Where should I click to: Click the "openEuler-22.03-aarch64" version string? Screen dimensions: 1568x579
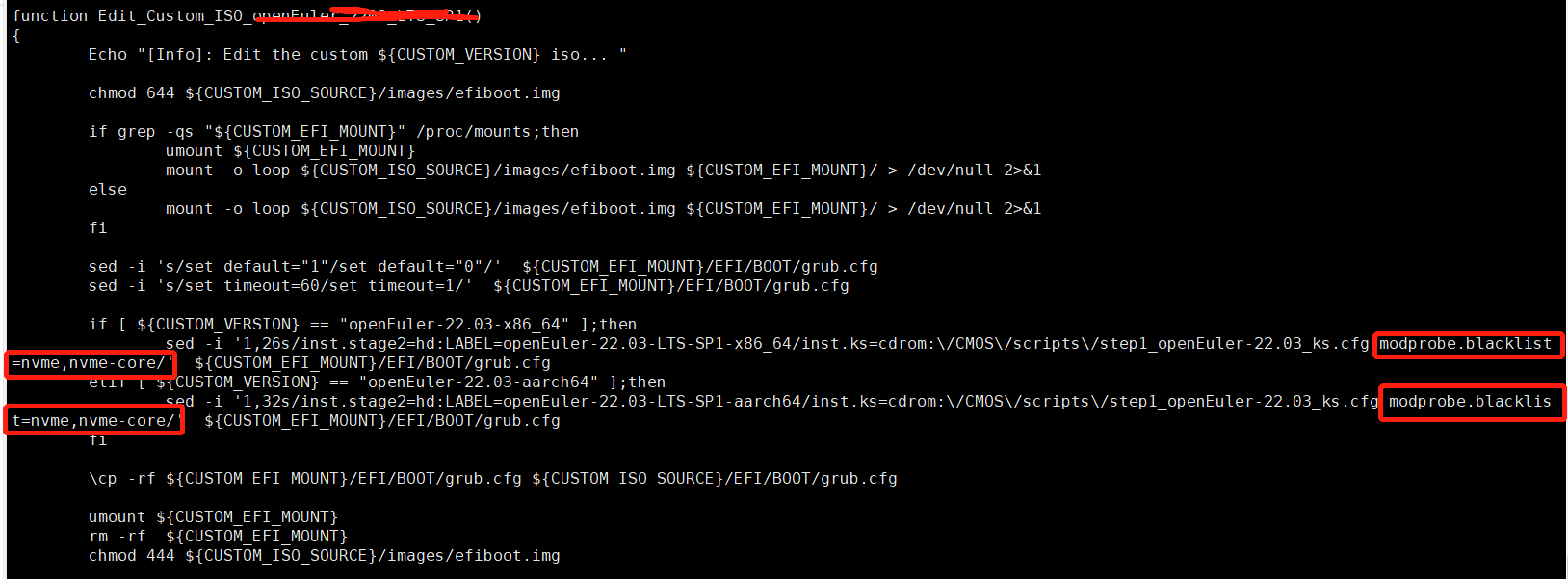pos(478,382)
